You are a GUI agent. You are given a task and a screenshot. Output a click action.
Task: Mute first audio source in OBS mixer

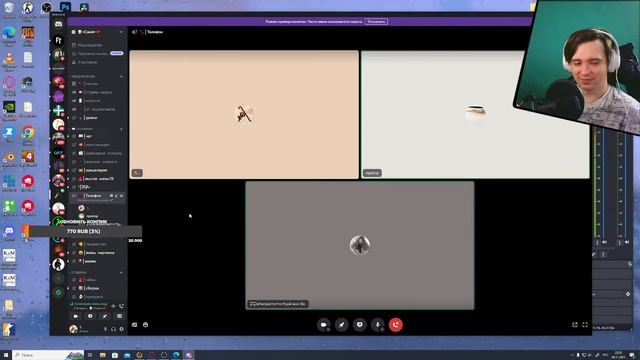click(x=604, y=242)
